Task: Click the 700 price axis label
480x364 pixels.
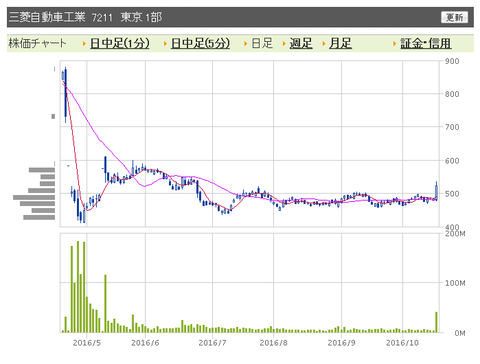Action: tap(452, 127)
